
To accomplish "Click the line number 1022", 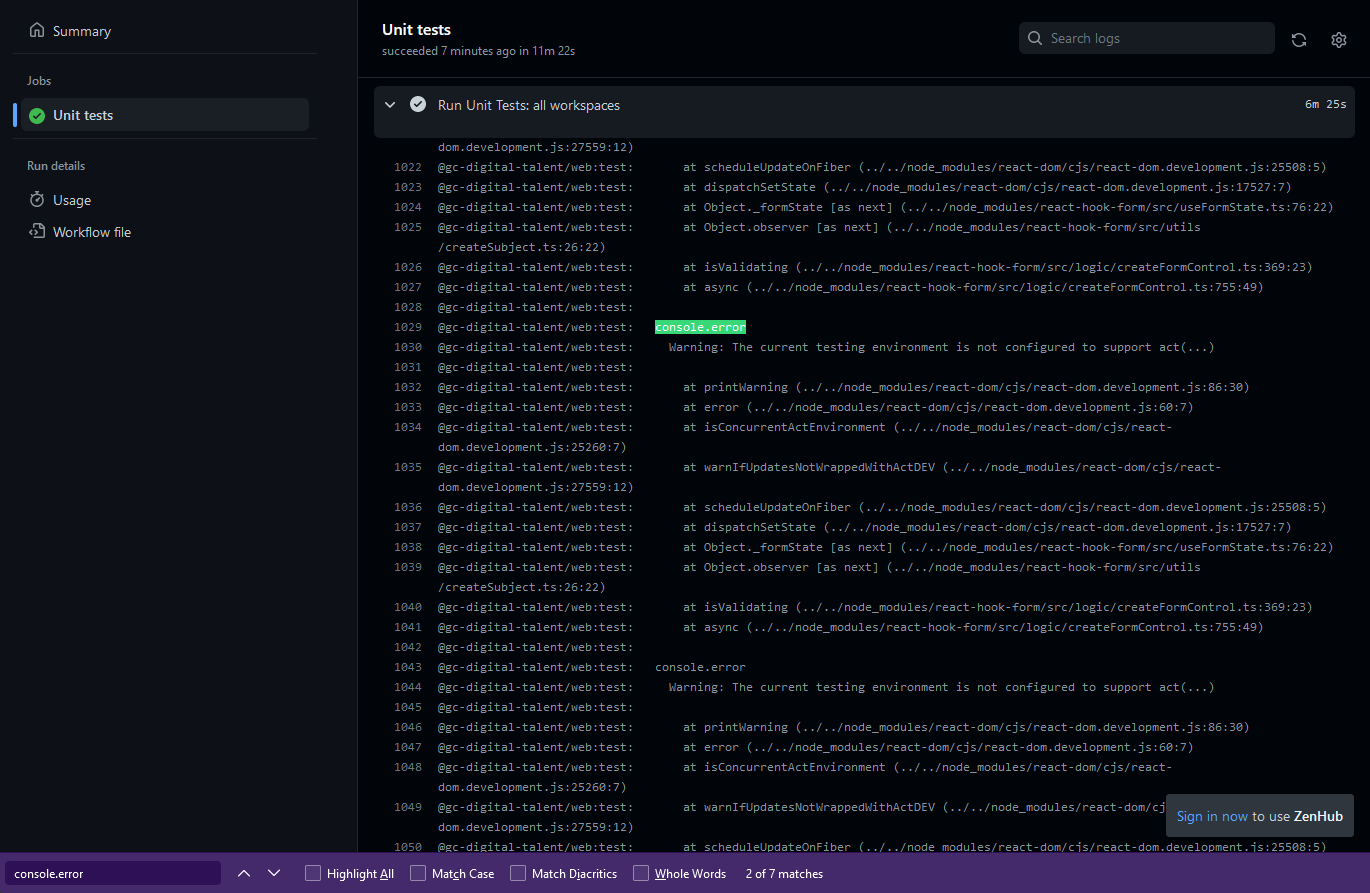I will [x=407, y=167].
